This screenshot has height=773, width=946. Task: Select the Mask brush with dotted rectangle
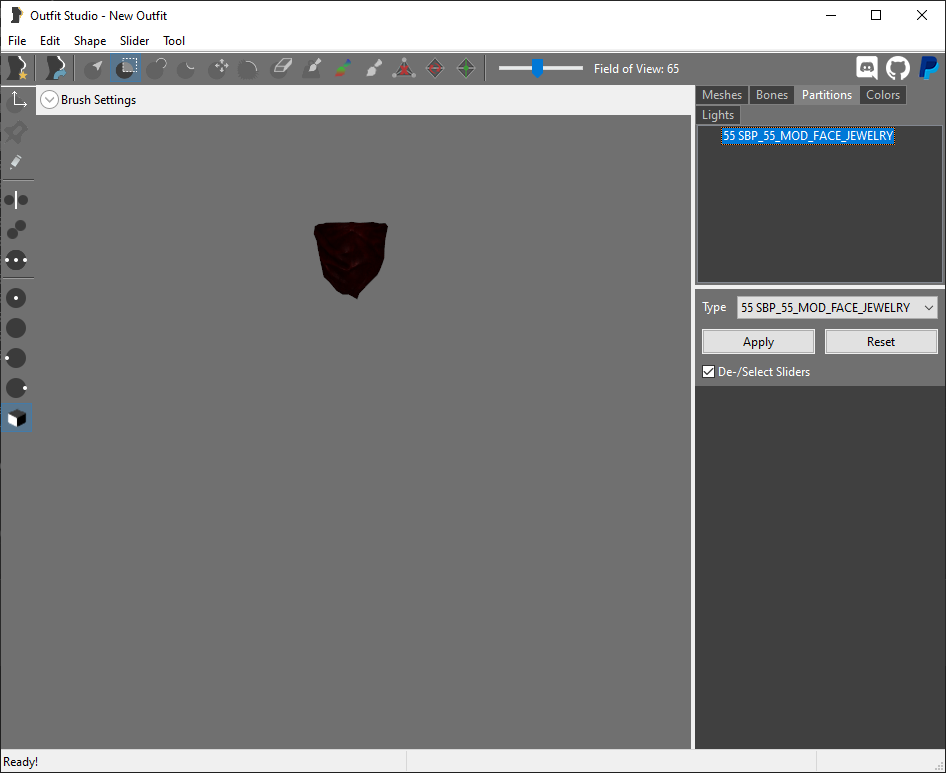(x=125, y=68)
